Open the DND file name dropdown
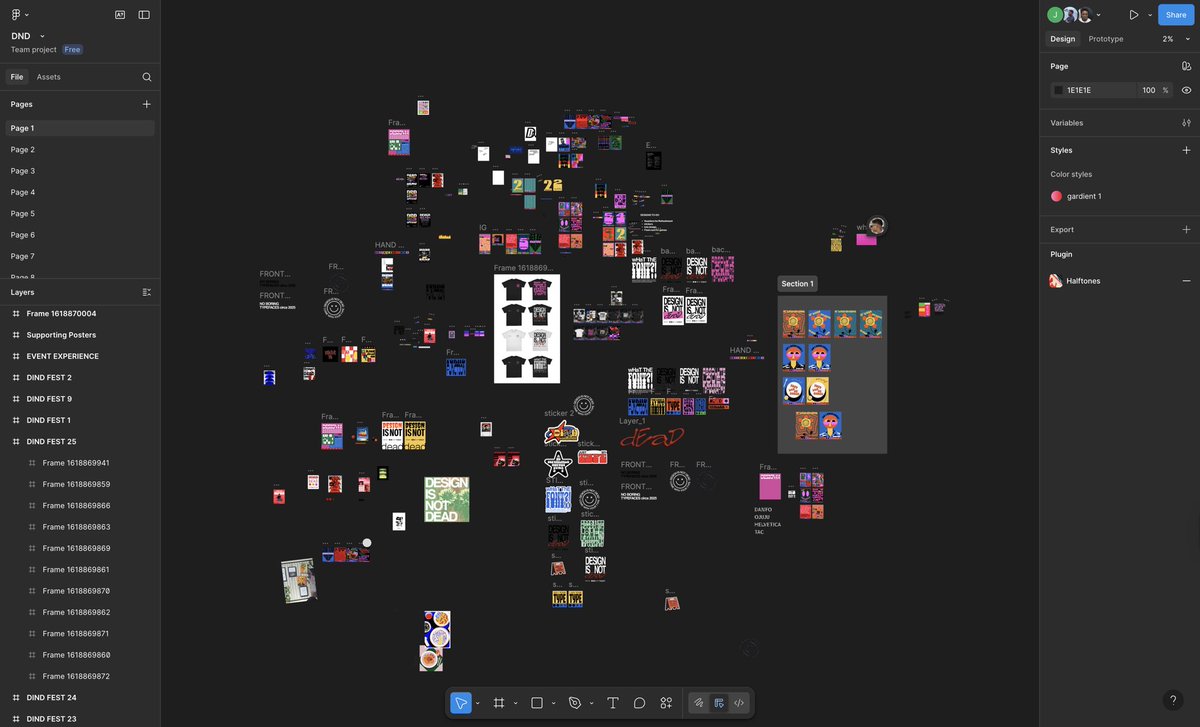Screen dimensions: 1200x727 point(42,36)
